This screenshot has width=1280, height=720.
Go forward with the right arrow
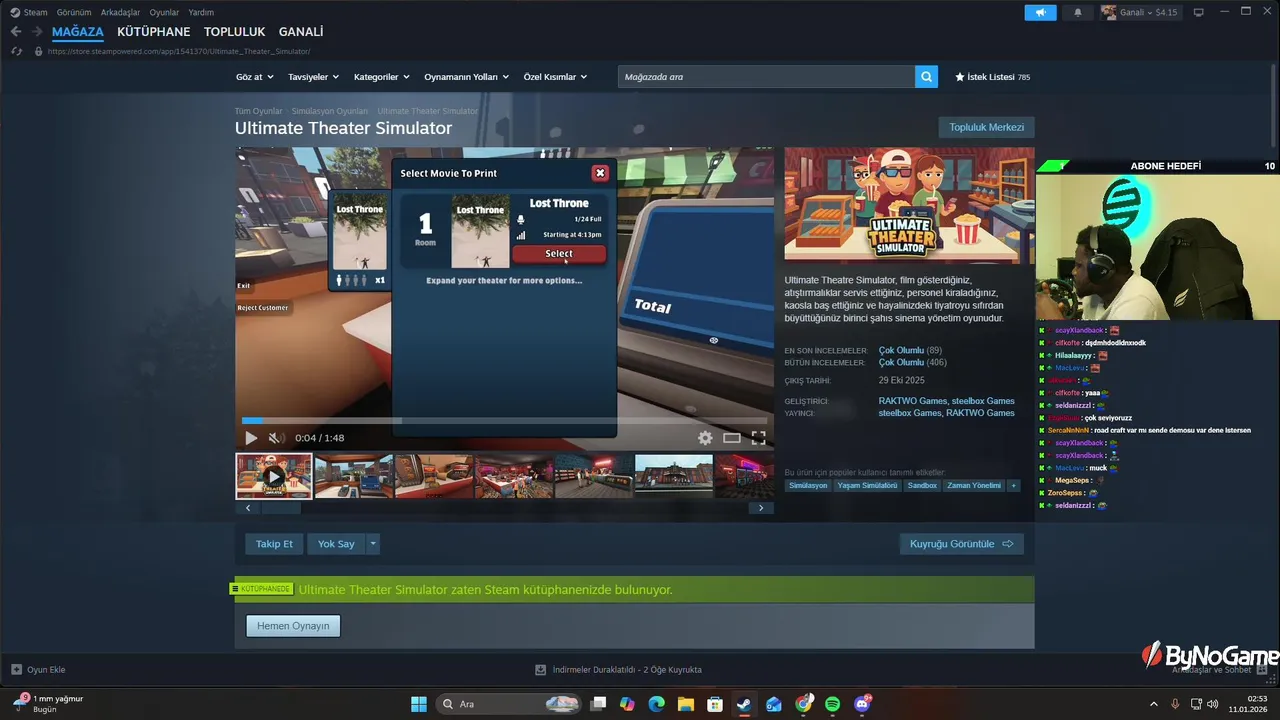coord(36,32)
